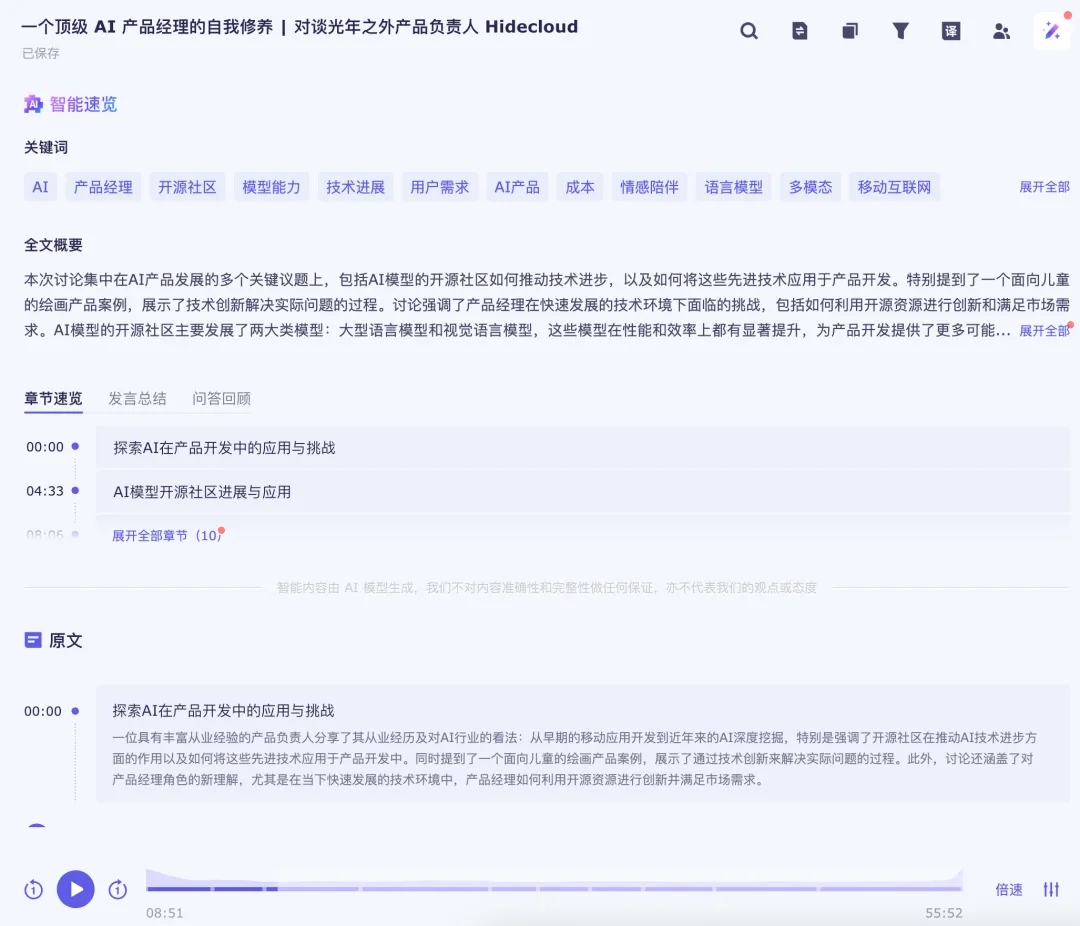Click the translate (译) icon
The height and width of the screenshot is (926, 1080).
click(951, 31)
